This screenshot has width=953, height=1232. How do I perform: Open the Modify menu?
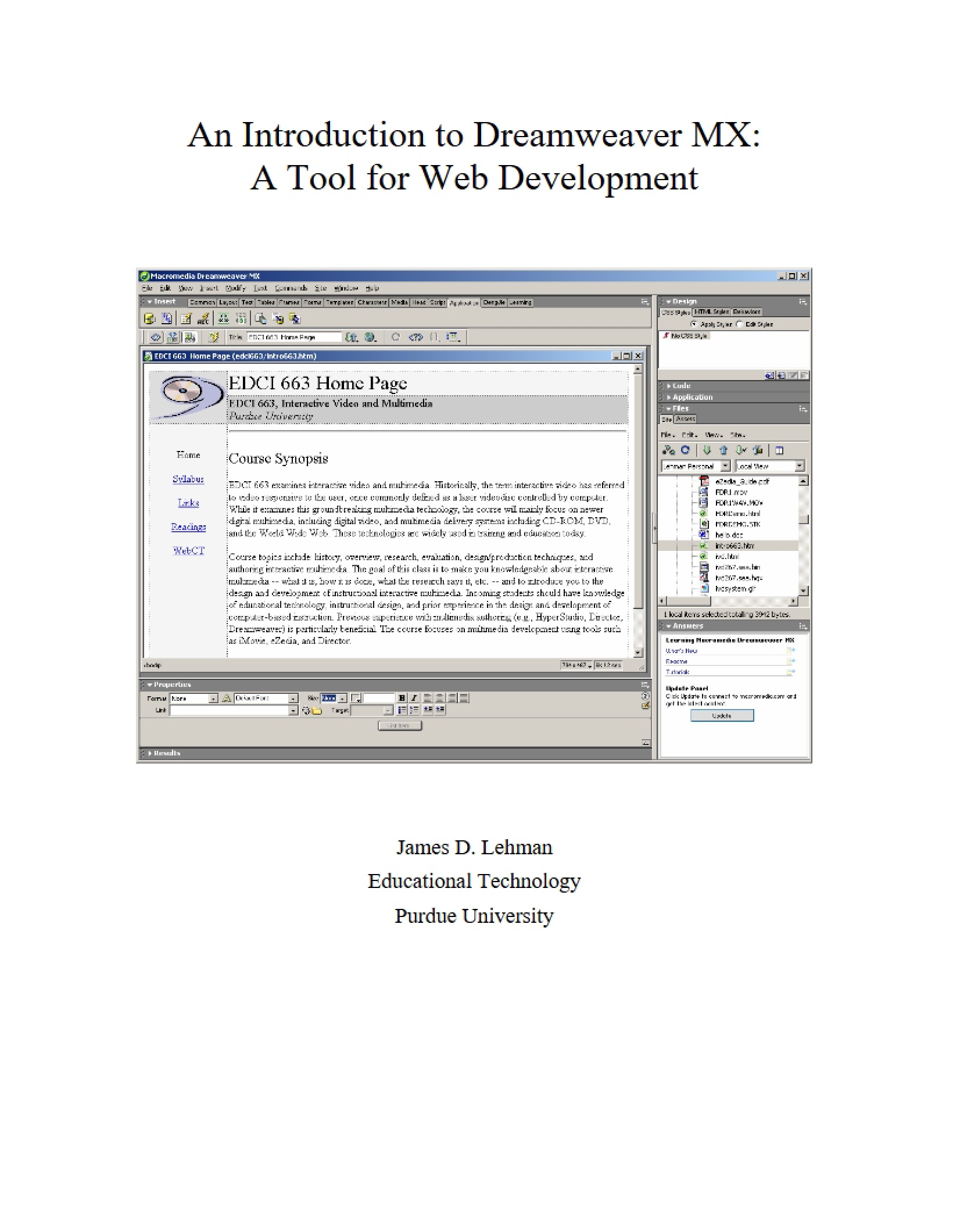tap(235, 288)
